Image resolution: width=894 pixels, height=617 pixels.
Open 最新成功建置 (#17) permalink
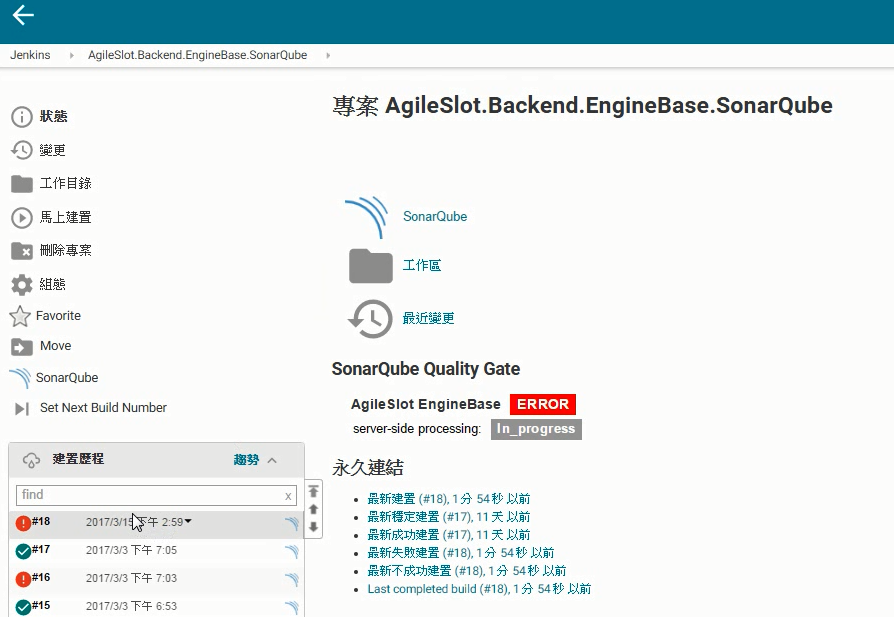(449, 535)
